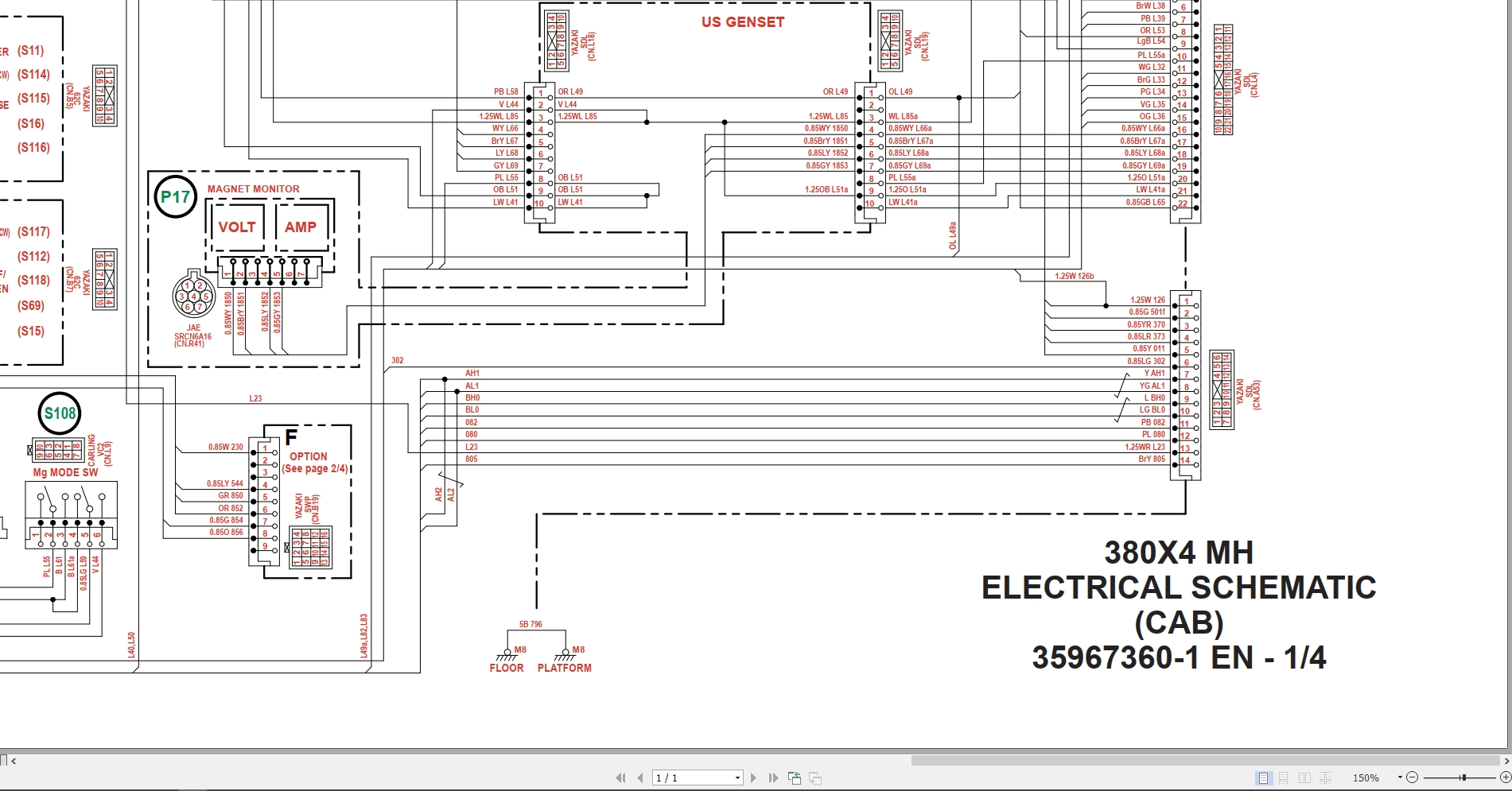Advance to the next page
Image resolution: width=1512 pixels, height=791 pixels.
pos(754,777)
